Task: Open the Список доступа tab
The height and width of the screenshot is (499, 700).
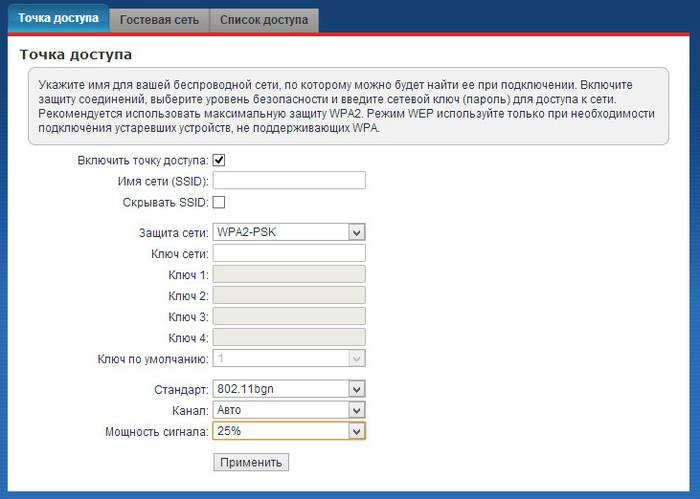Action: tap(265, 20)
